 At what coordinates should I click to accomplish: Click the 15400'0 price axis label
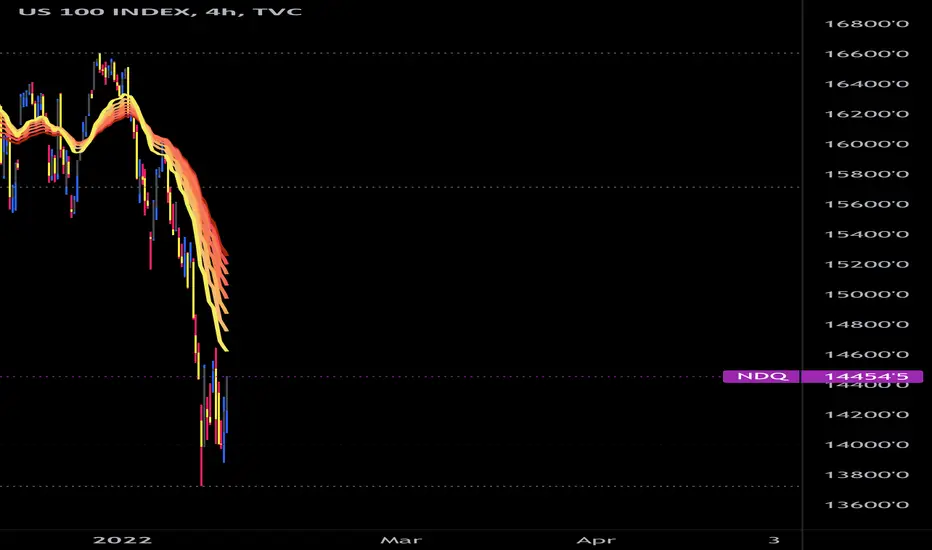867,234
